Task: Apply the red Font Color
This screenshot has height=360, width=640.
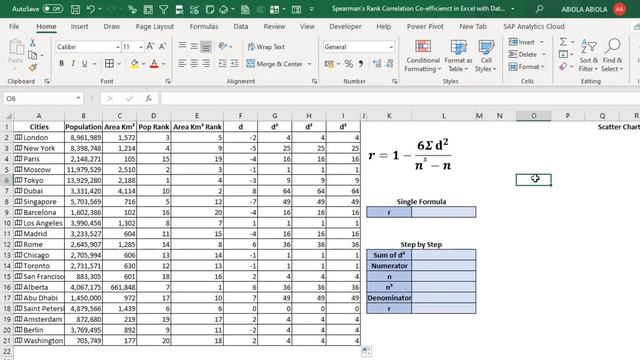Action: click(x=154, y=64)
